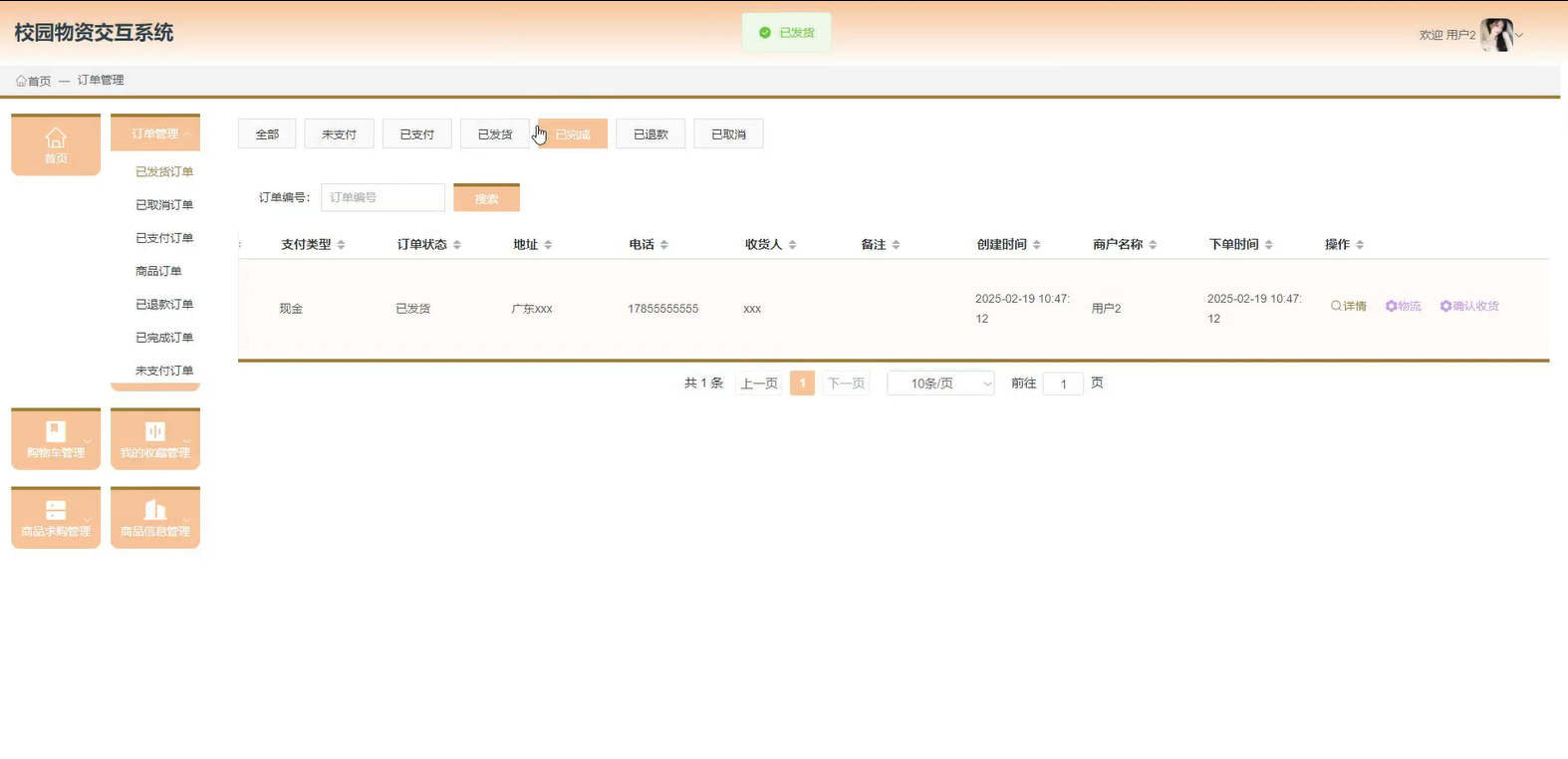Open the 已取消订单 submenu item

click(x=164, y=204)
